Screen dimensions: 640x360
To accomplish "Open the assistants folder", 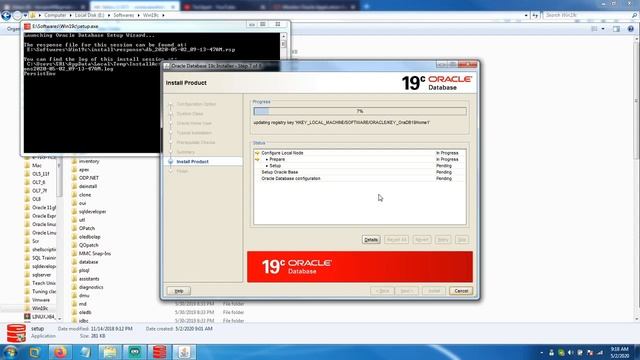I will (89, 279).
